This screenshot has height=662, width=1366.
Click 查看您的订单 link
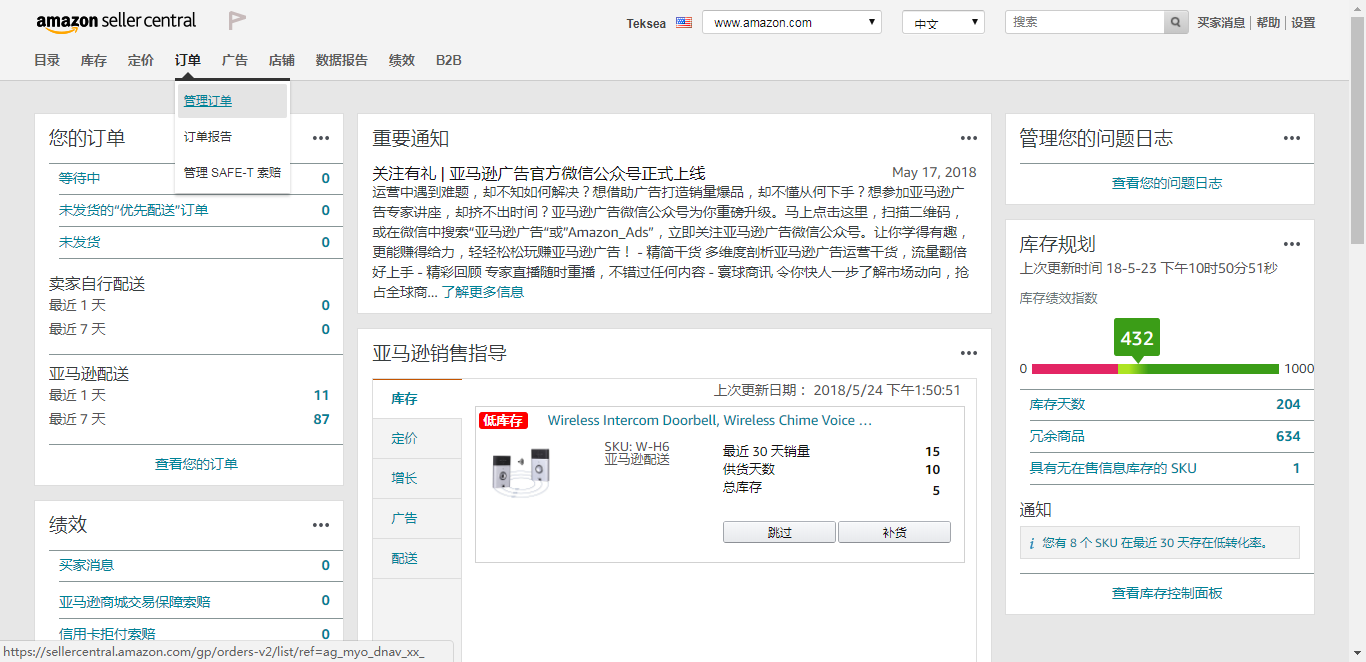point(196,464)
